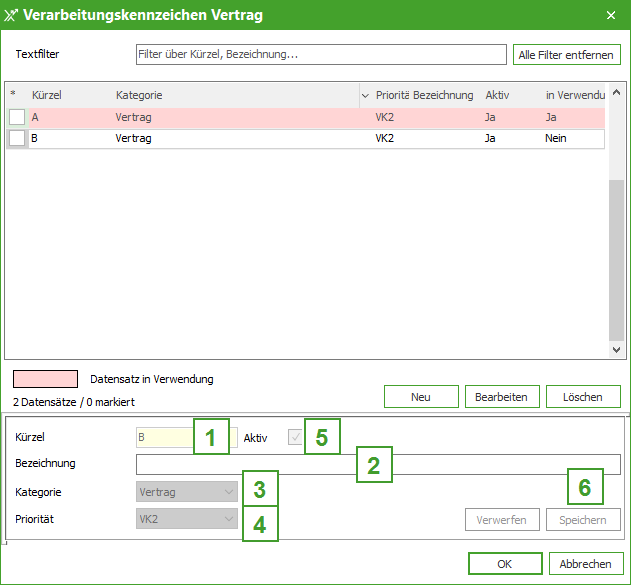Focus the Textfilter search field

tap(321, 54)
